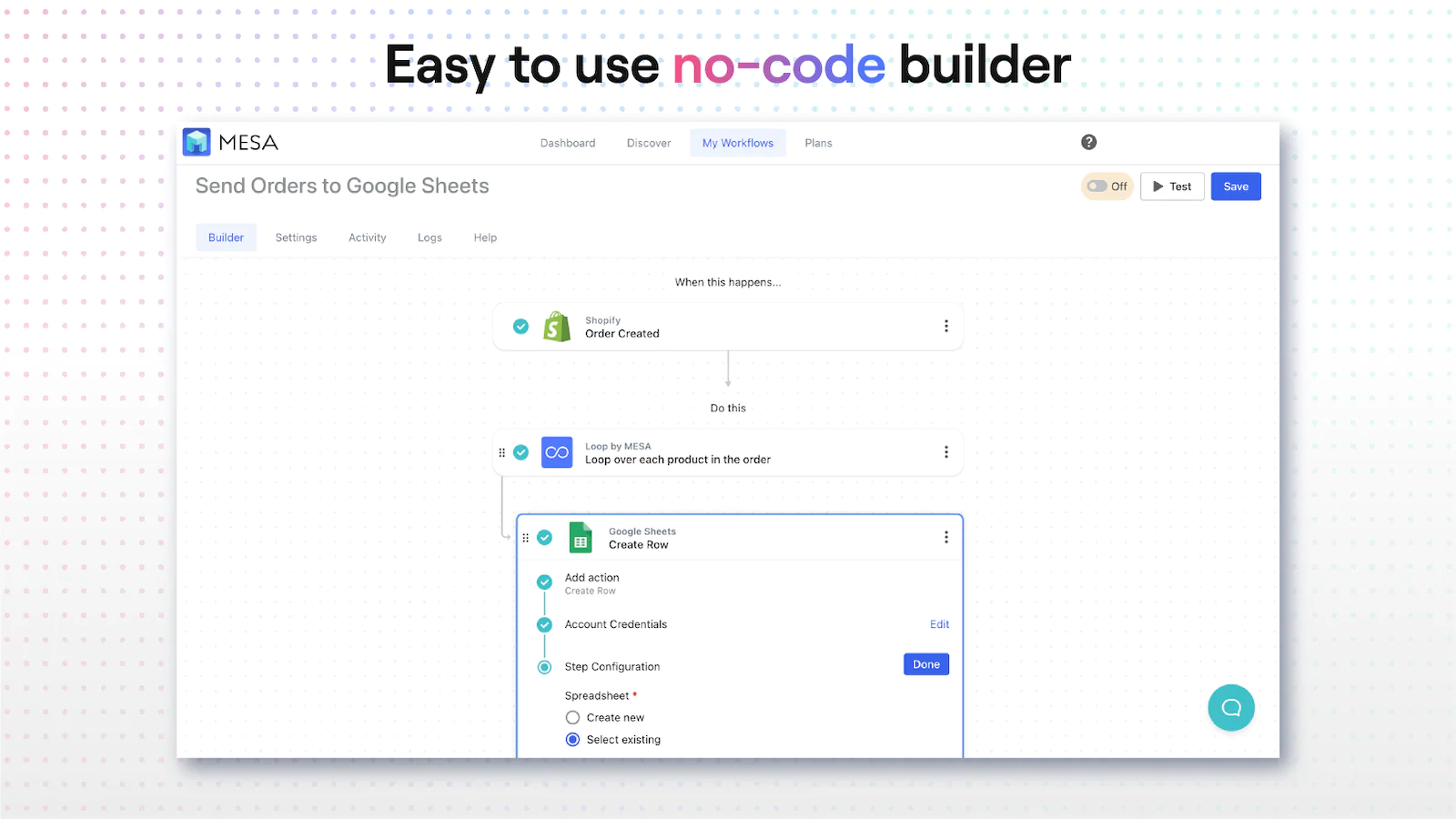Choose the Select existing radio option

tap(572, 740)
